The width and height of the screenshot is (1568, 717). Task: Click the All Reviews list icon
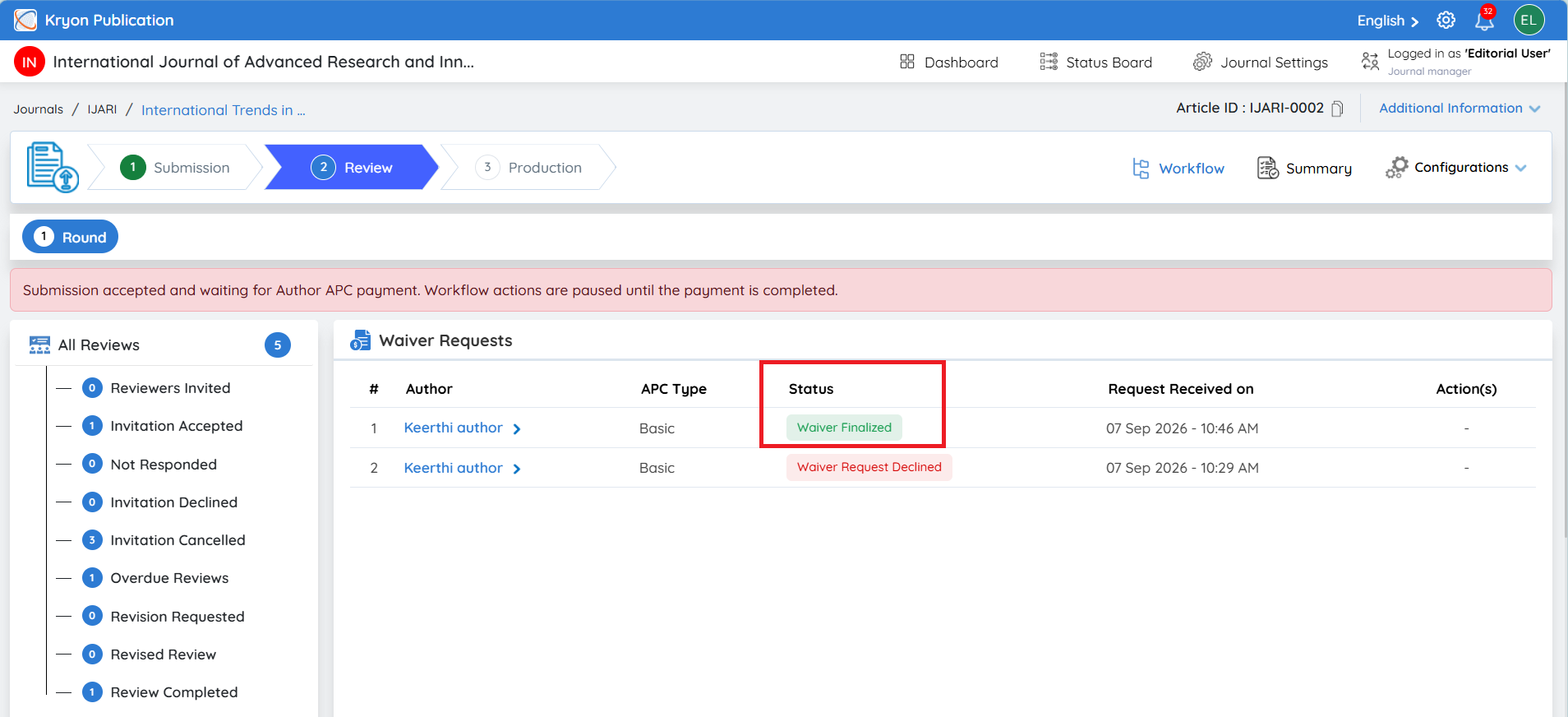[39, 345]
